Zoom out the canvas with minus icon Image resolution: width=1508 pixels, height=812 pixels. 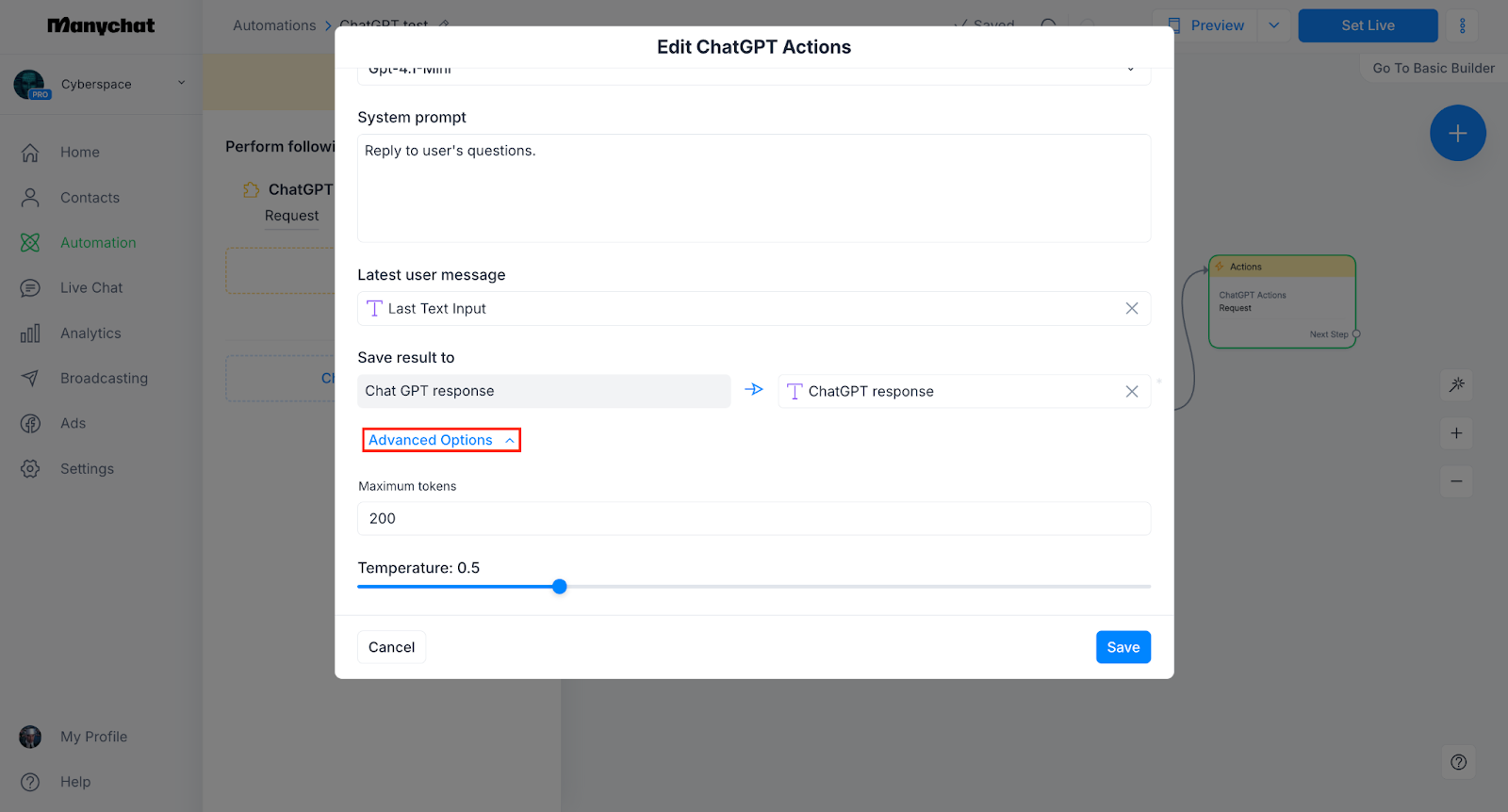click(1456, 481)
